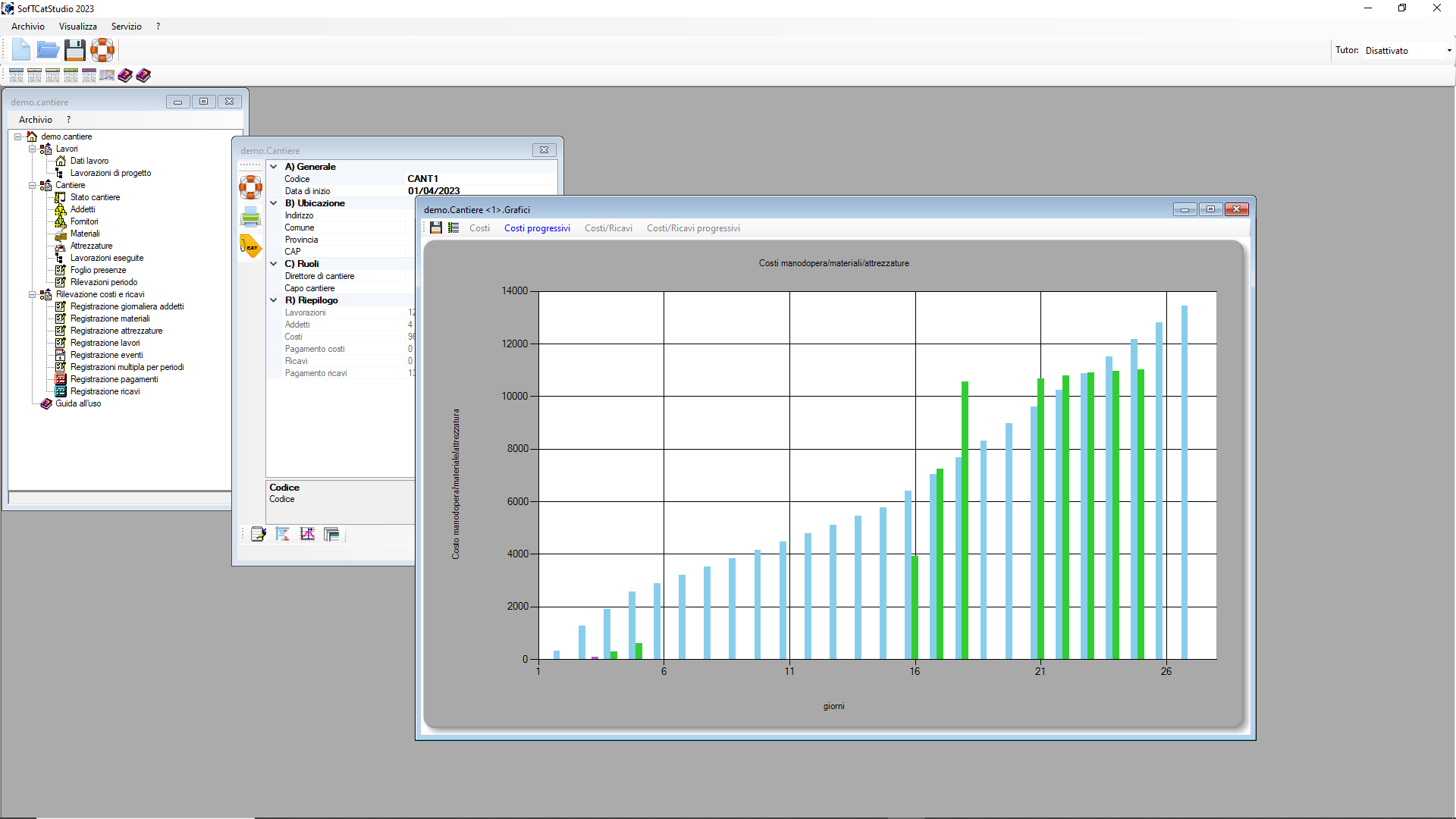
Task: Click the new document icon in toolbar
Action: [x=21, y=50]
